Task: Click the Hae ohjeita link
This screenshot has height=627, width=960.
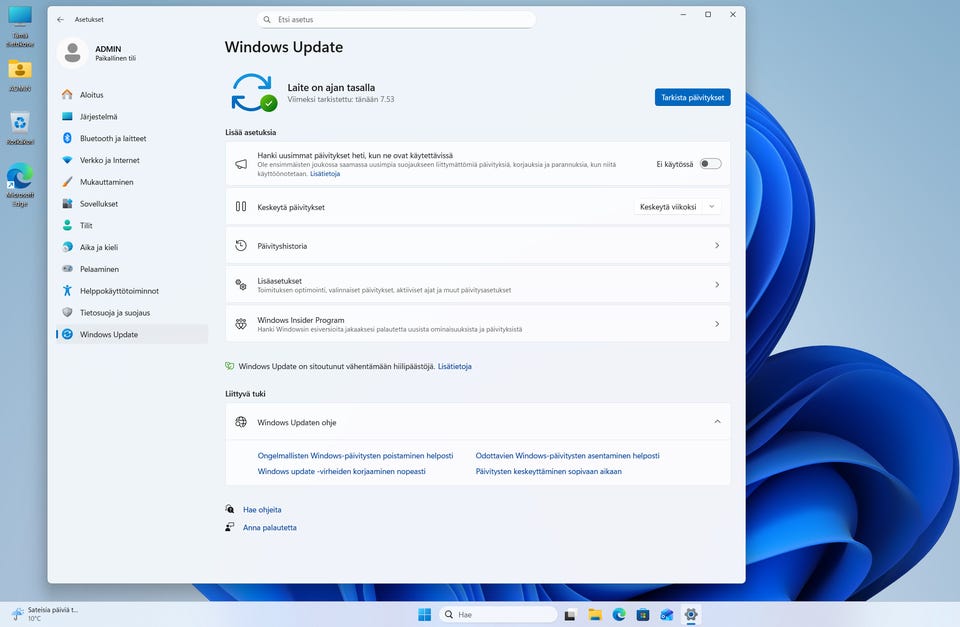Action: [x=262, y=509]
